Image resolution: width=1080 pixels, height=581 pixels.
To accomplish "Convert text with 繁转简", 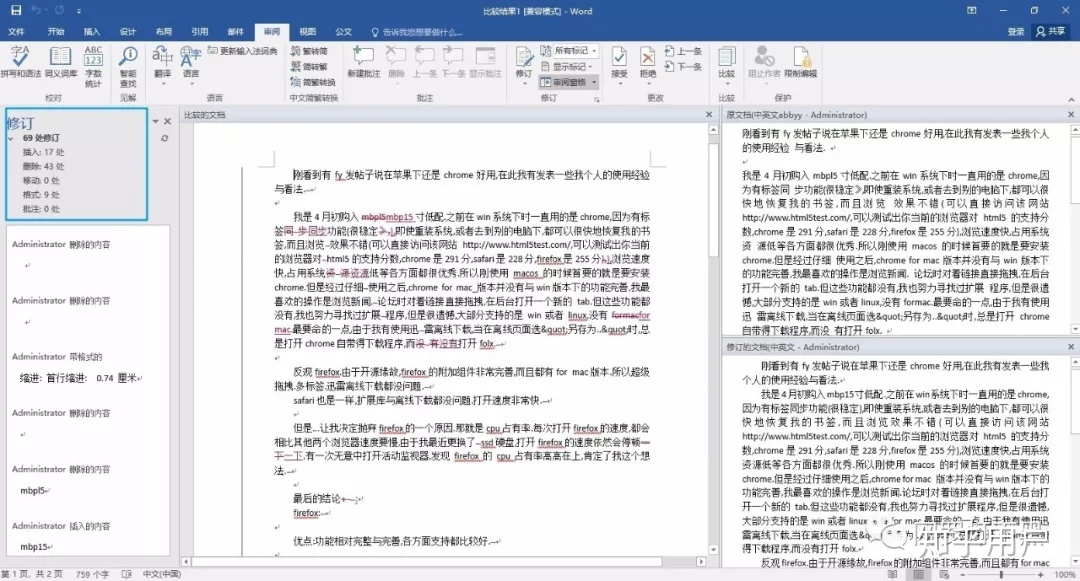I will point(309,51).
